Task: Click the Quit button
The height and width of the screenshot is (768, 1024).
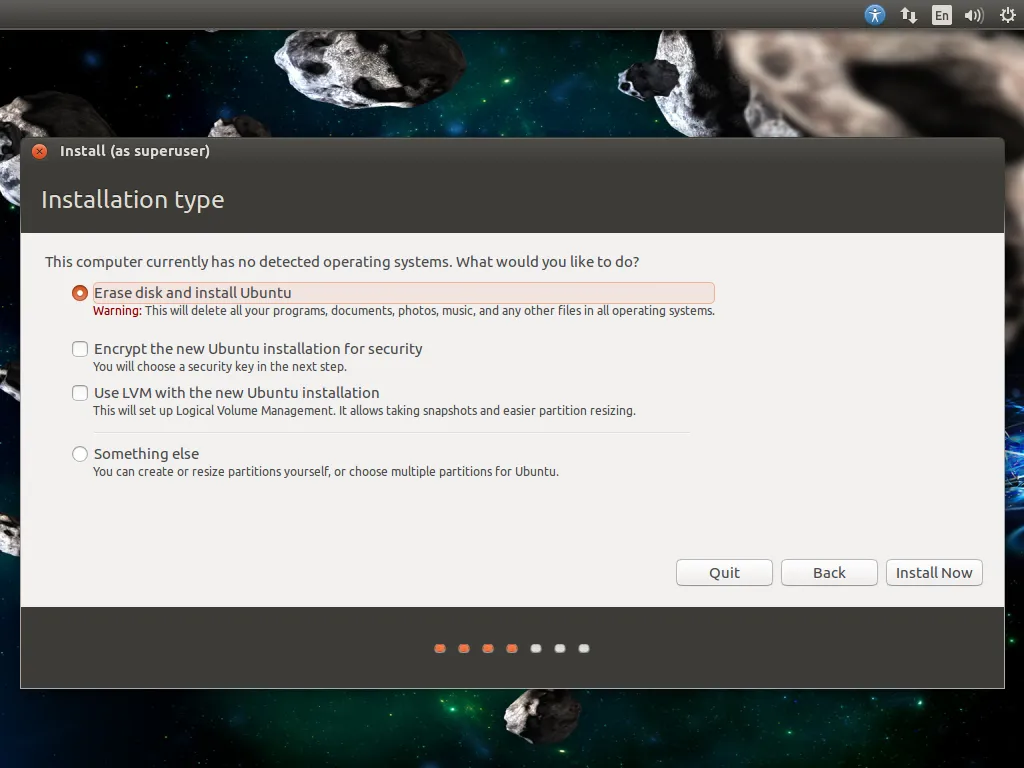Action: (724, 573)
